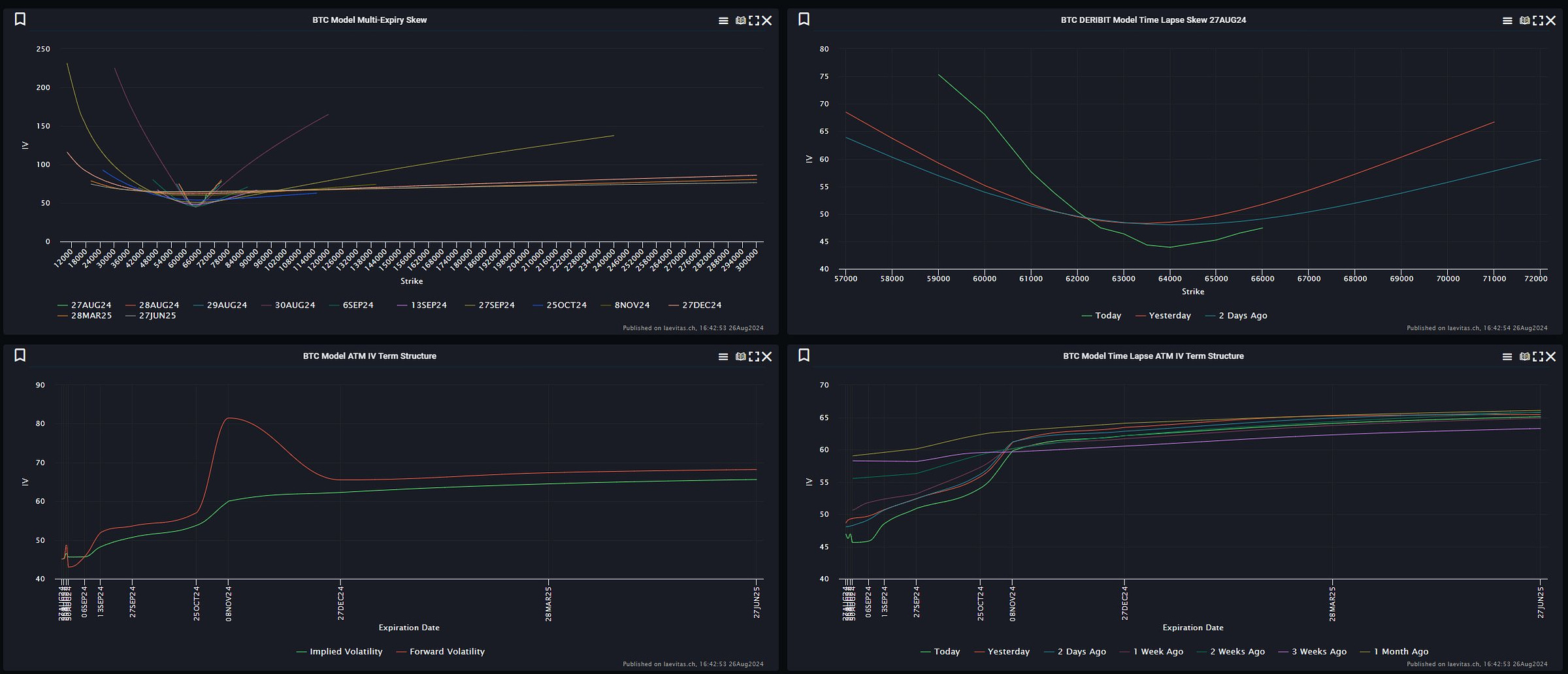The image size is (1568, 674).
Task: Bookmark the BTC Model Multi-Expiry Skew chart
Action: 20,20
